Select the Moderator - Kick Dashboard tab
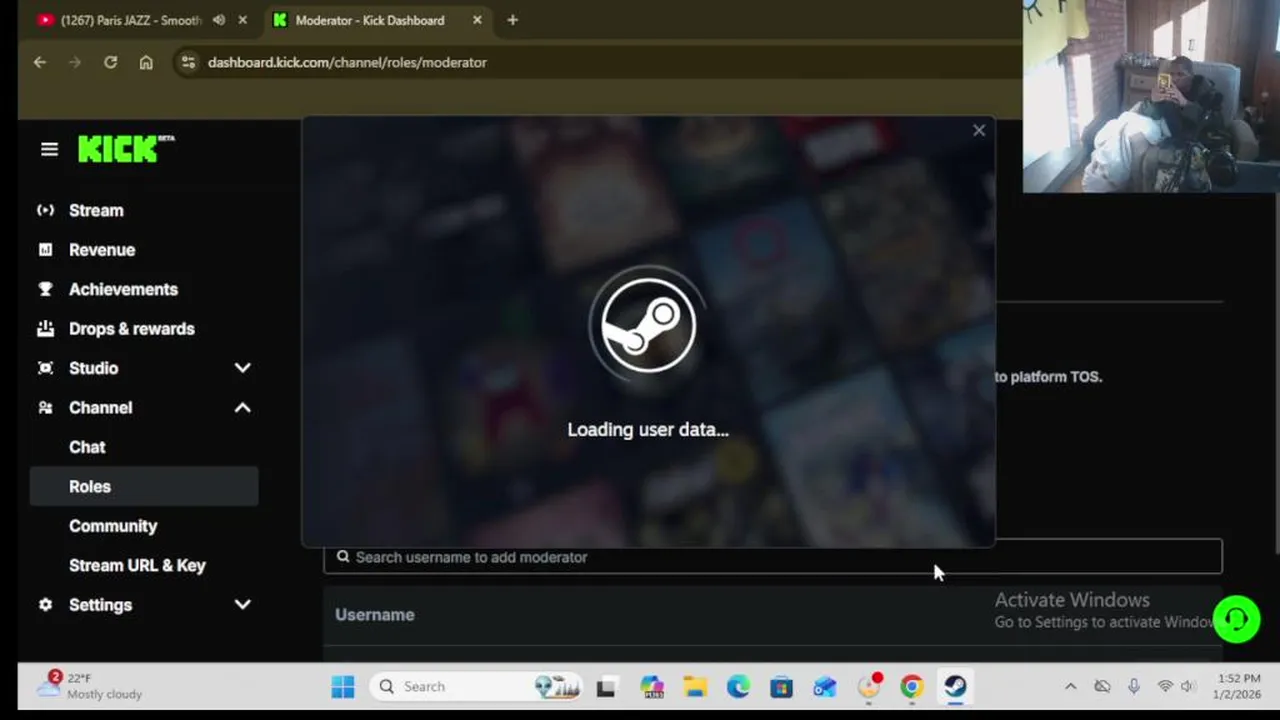The width and height of the screenshot is (1280, 720). (370, 20)
